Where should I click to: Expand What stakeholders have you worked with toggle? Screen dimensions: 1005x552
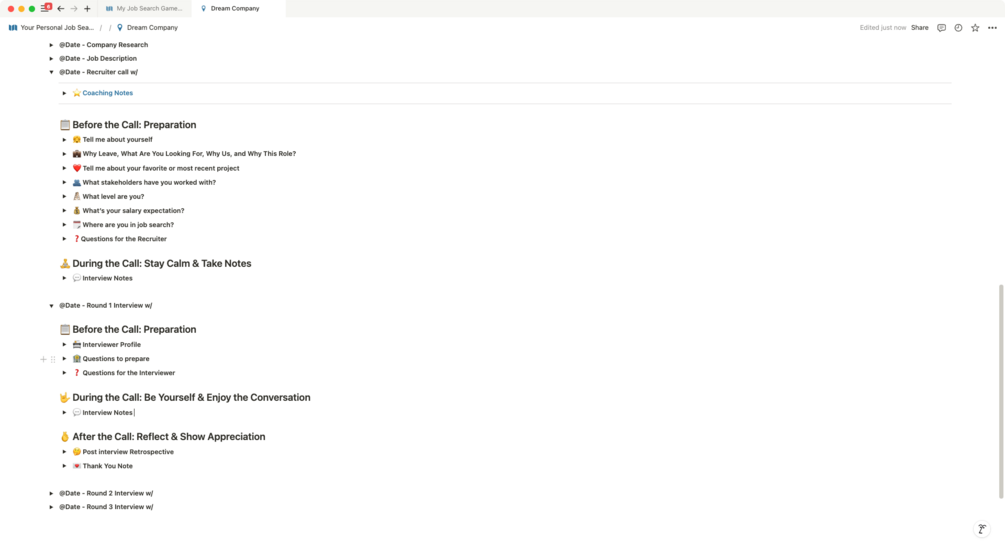pos(64,183)
